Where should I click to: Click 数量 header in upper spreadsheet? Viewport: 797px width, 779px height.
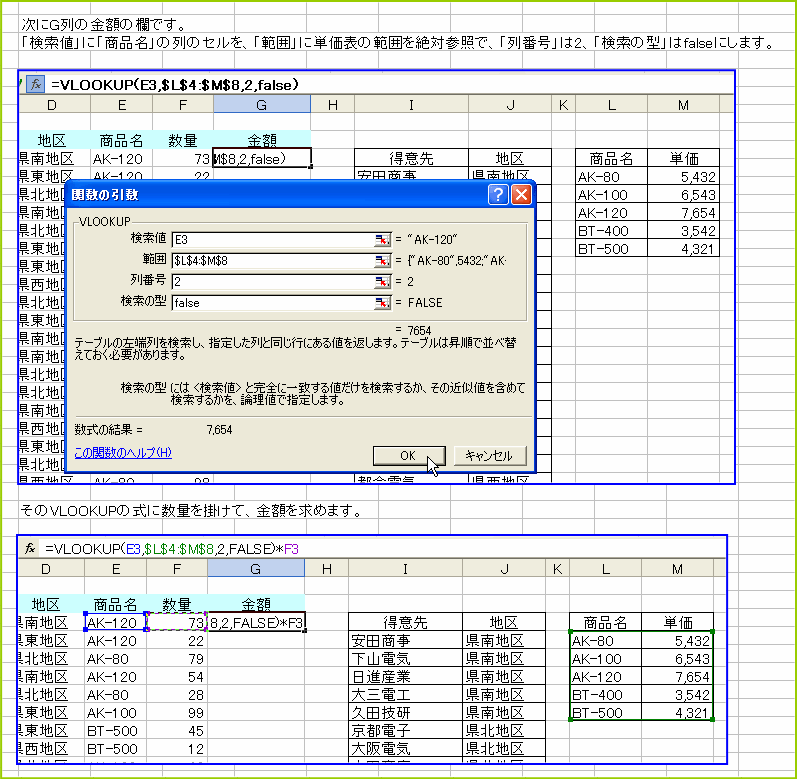(x=182, y=140)
